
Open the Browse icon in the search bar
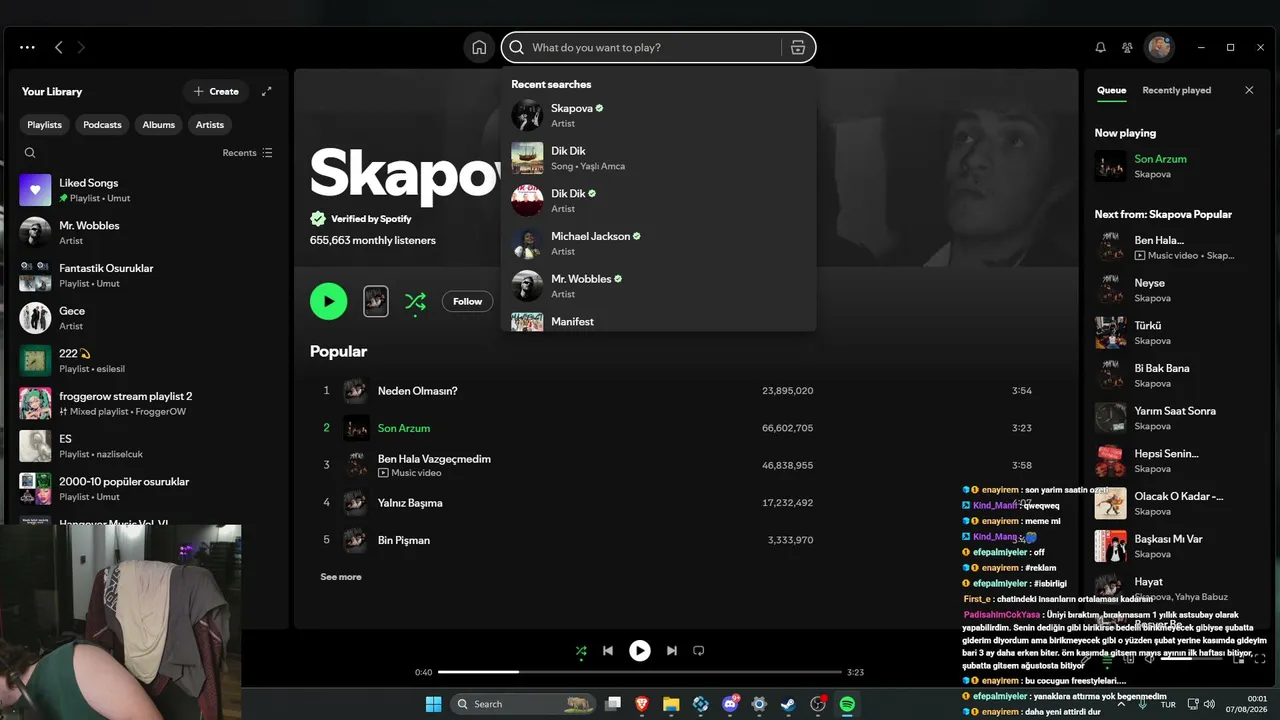pos(798,47)
